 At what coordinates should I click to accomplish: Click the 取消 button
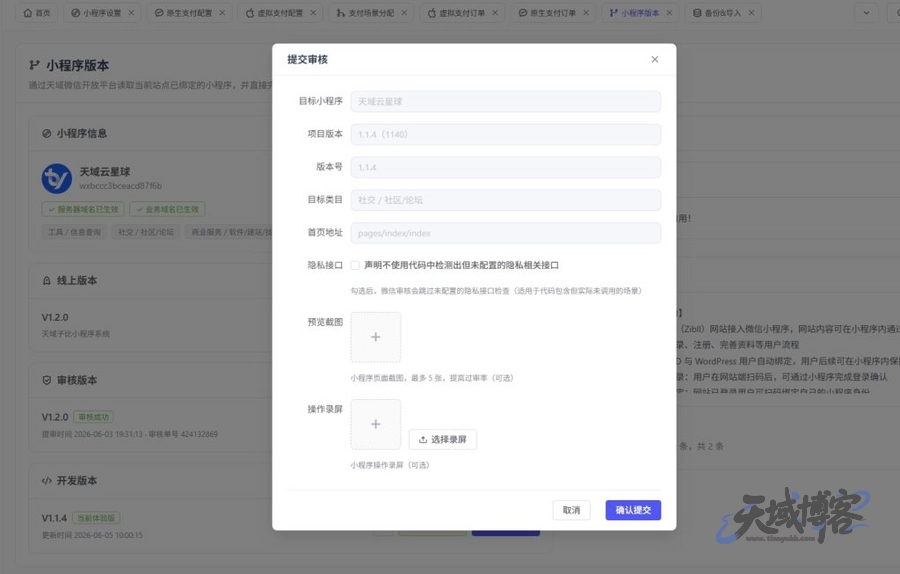(x=571, y=510)
